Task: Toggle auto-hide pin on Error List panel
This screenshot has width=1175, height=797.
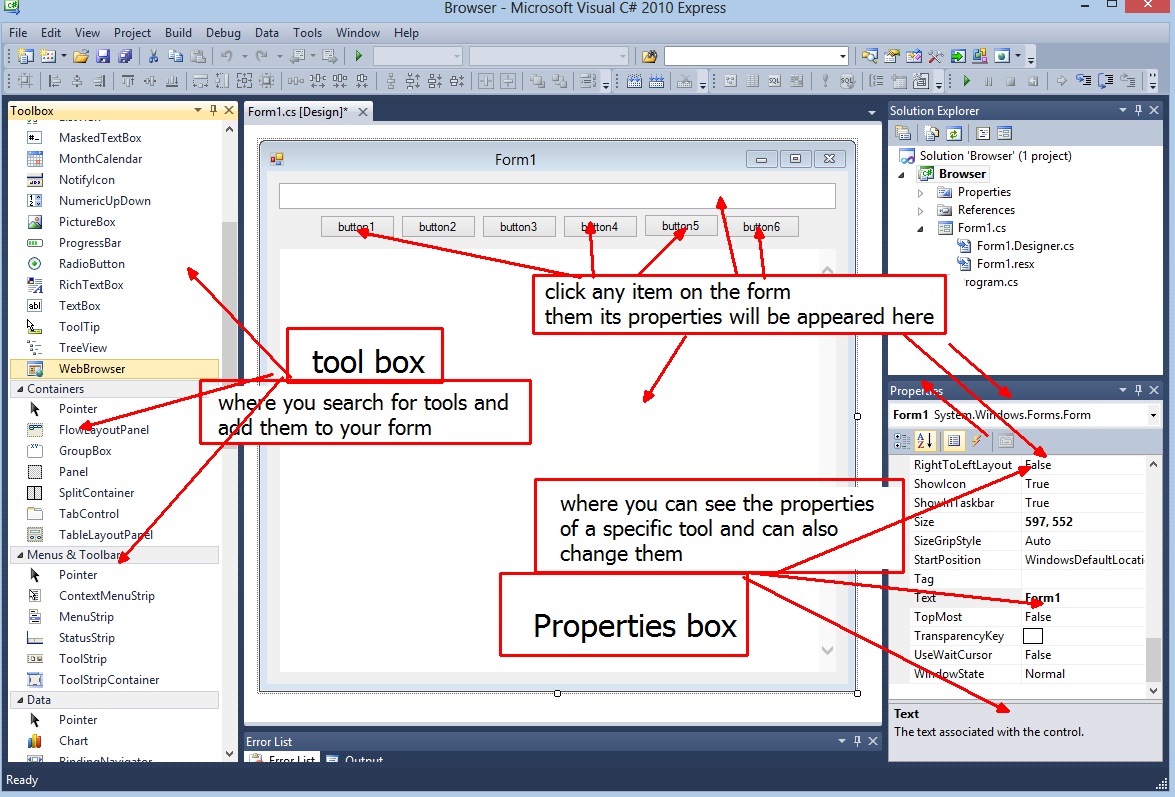Action: point(857,741)
